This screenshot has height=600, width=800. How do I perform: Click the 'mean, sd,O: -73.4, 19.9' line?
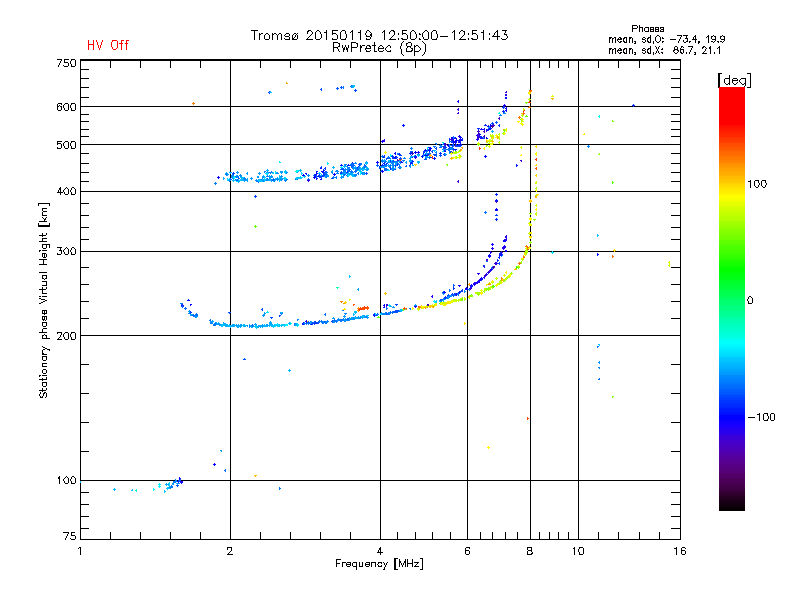coord(666,39)
